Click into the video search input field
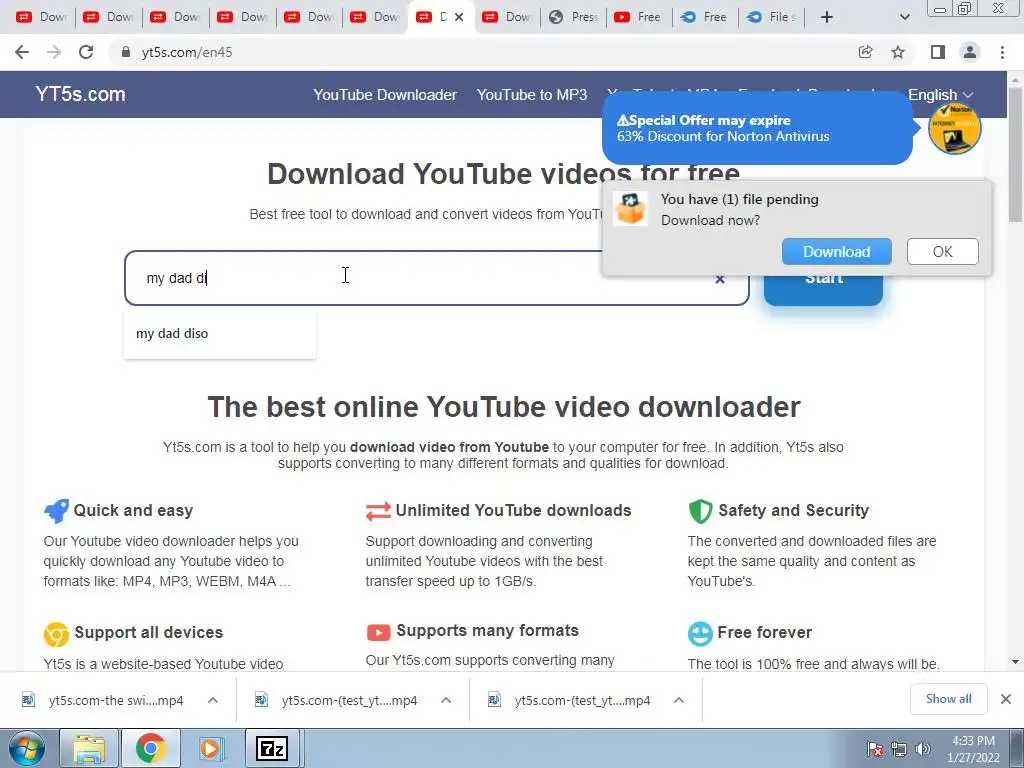Screen dimensions: 1024x768 (x=436, y=278)
